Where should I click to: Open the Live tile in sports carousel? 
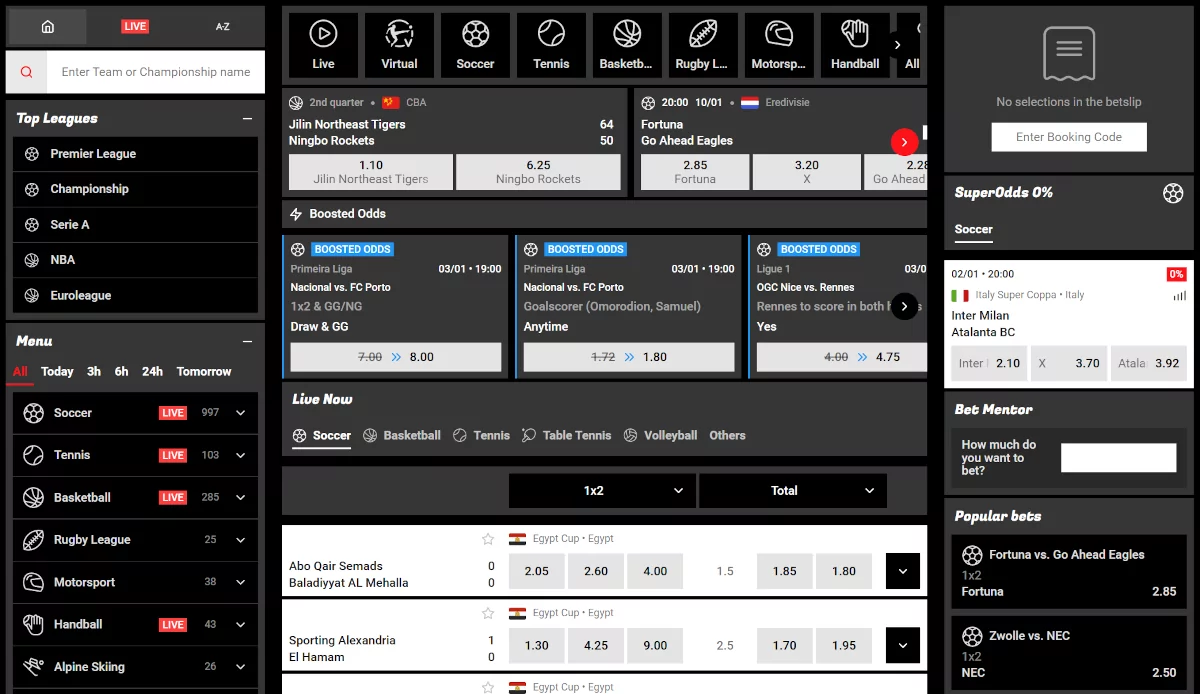point(323,45)
